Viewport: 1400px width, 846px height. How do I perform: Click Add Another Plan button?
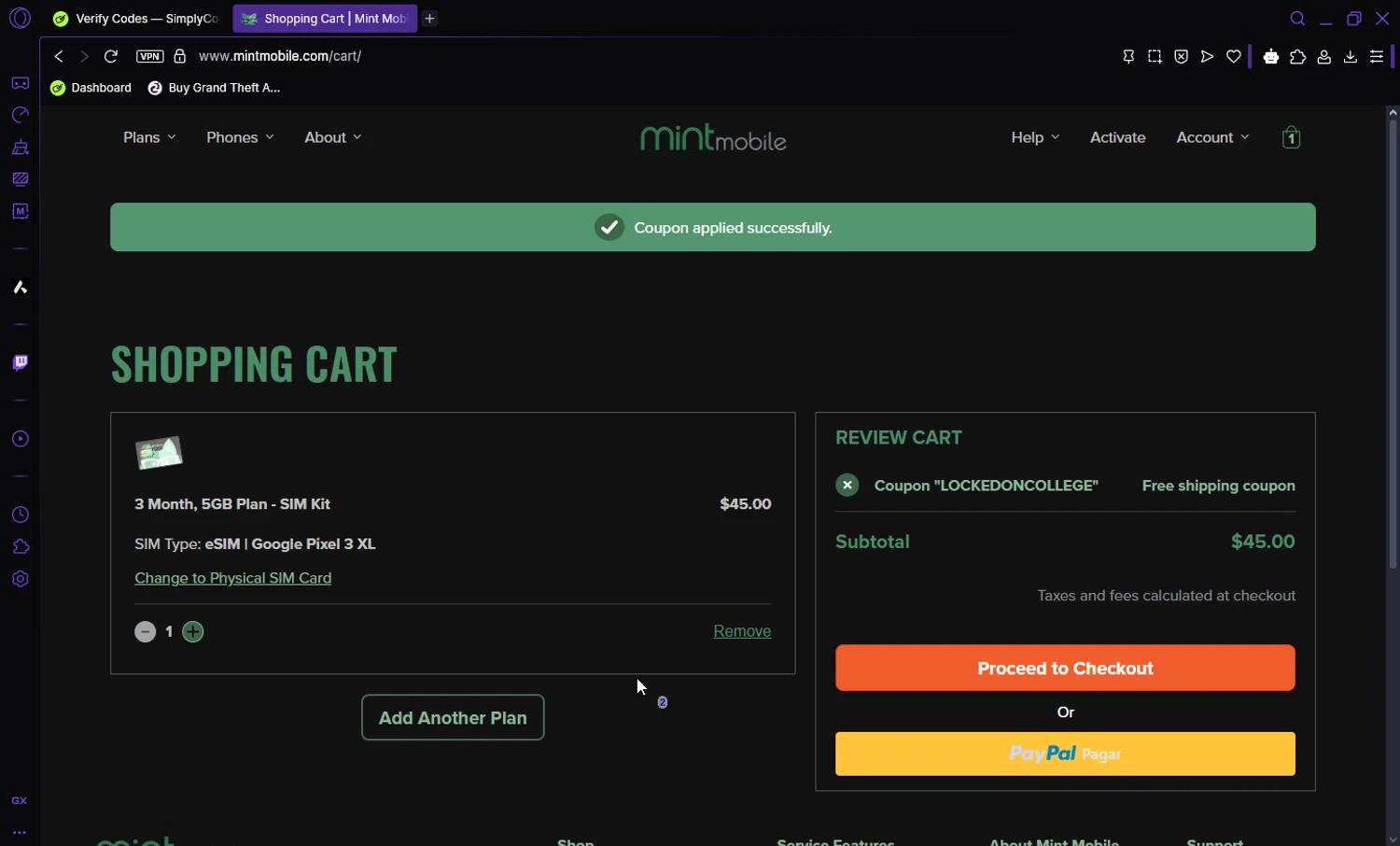pos(453,717)
